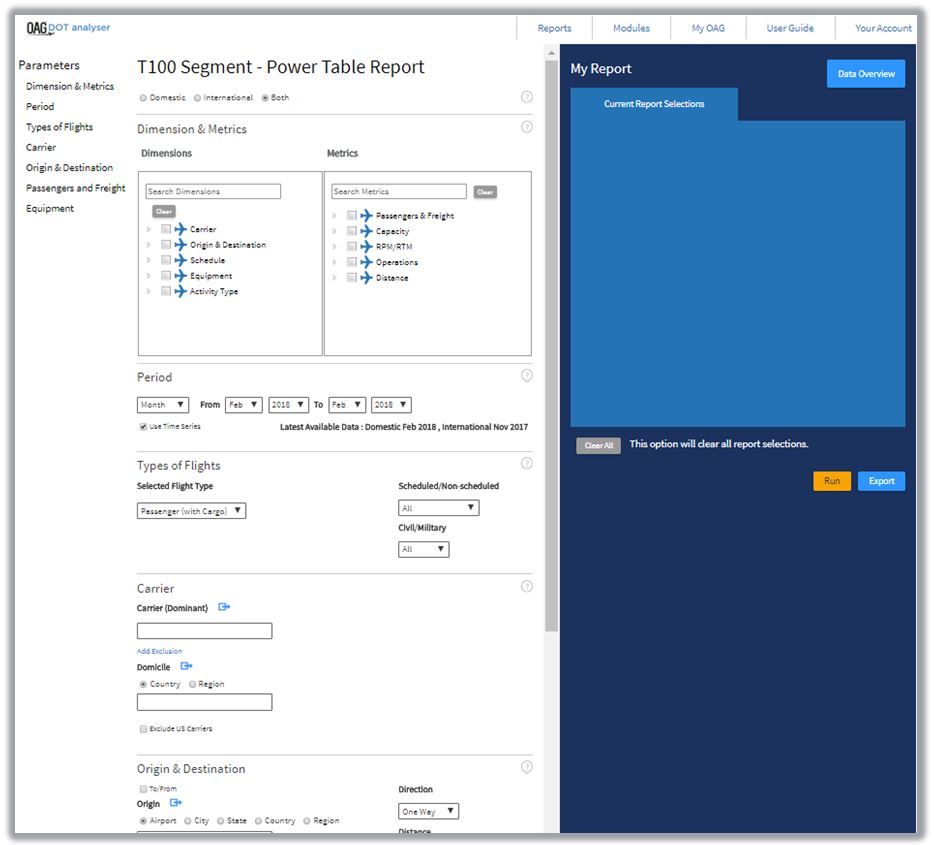Open the Reports menu
The height and width of the screenshot is (845, 941).
point(554,28)
